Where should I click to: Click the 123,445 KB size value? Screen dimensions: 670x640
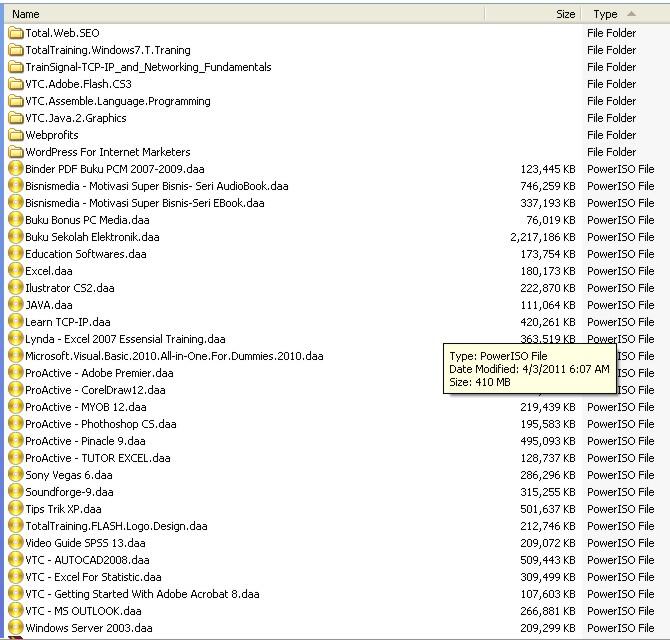point(548,169)
